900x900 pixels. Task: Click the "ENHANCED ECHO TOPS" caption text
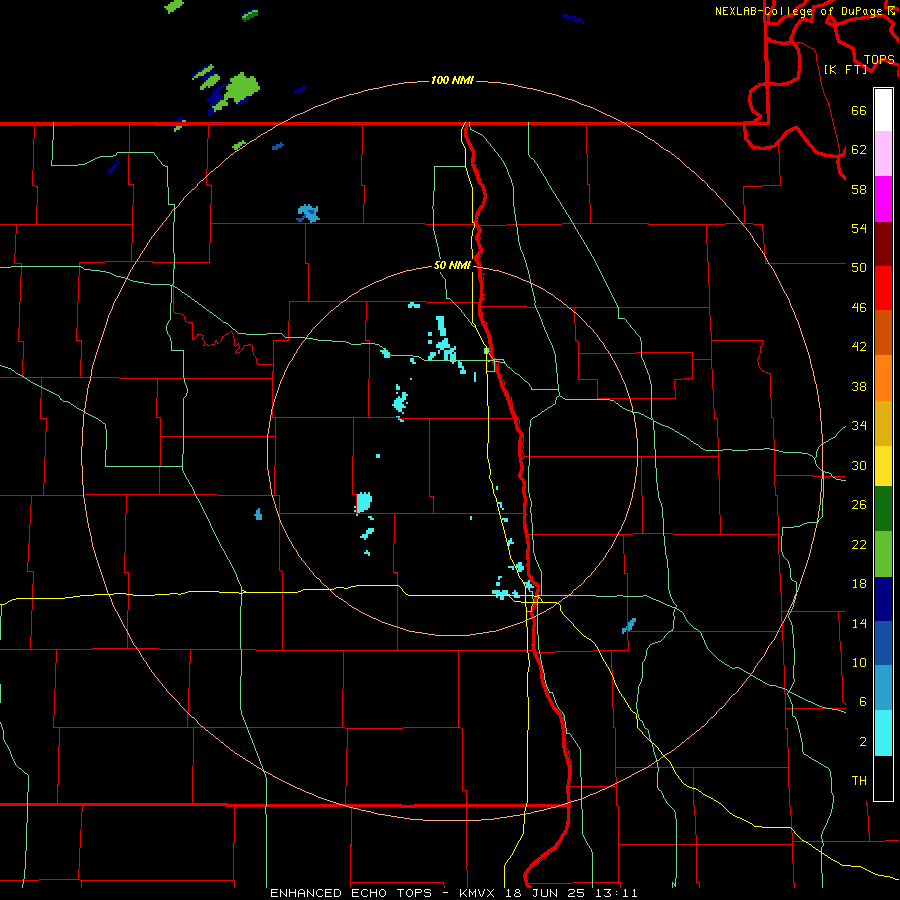tap(351, 893)
